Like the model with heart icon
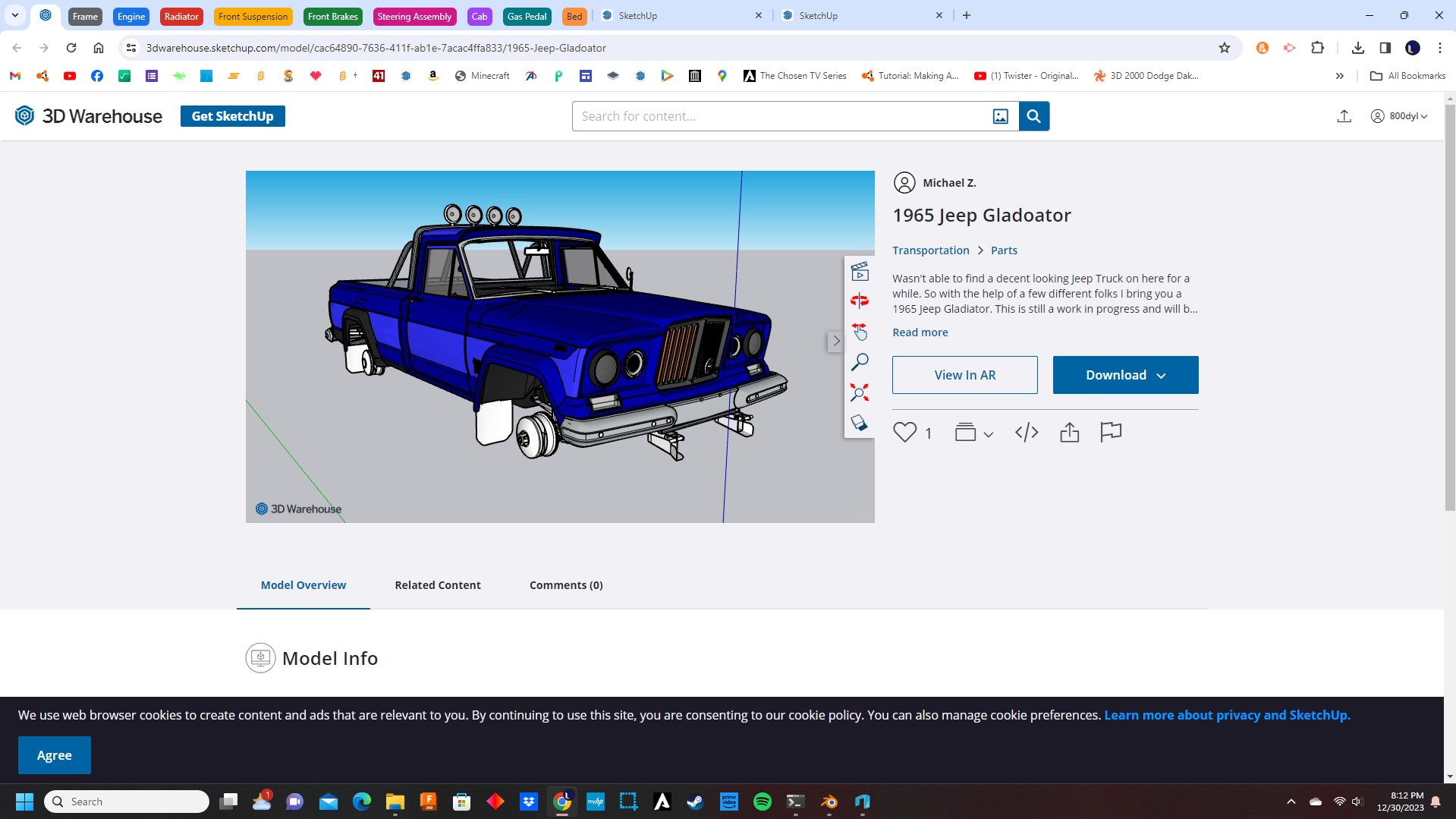 (x=904, y=432)
